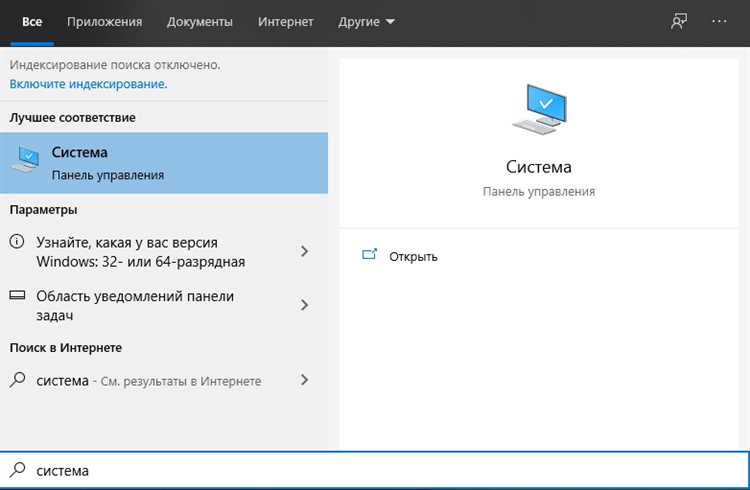Switch to the Интернет tab
The height and width of the screenshot is (490, 750).
(x=286, y=22)
